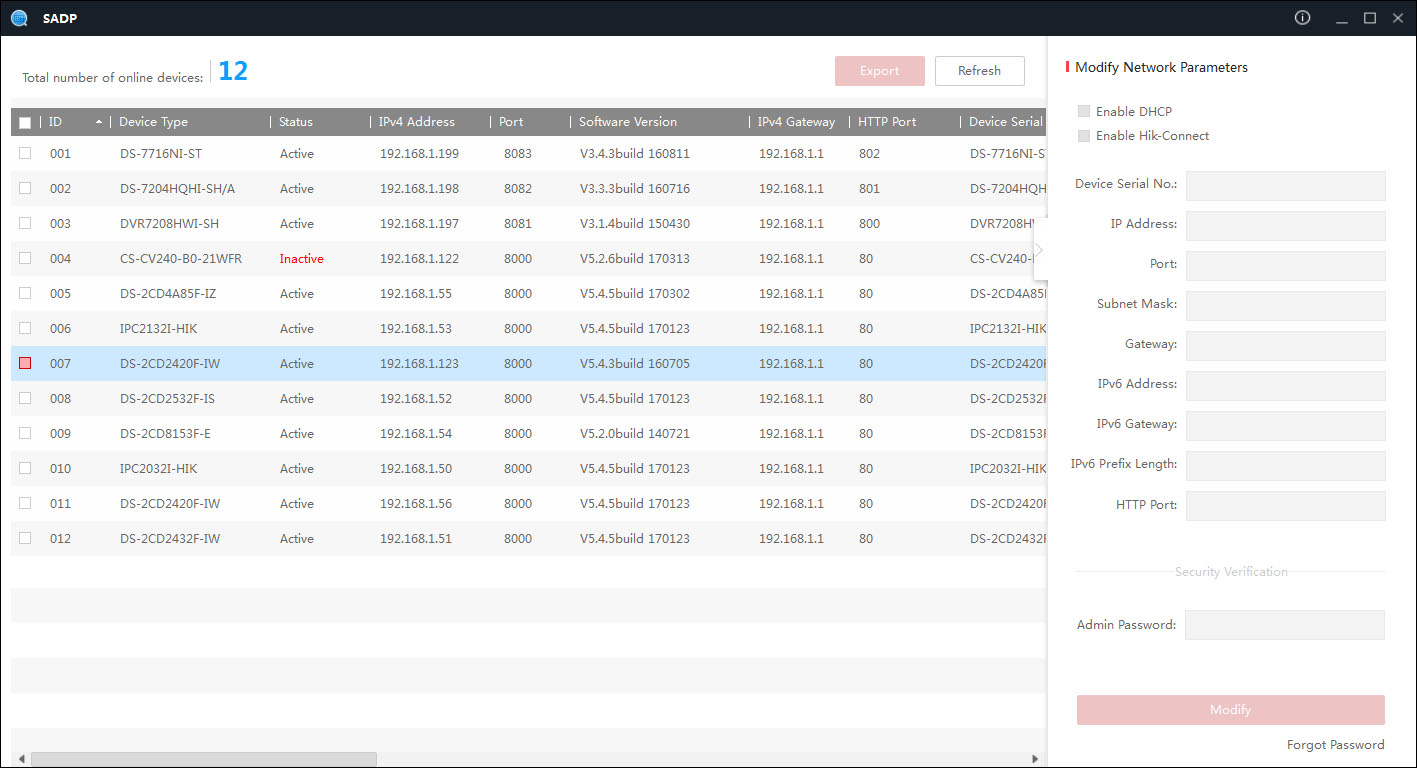Select the IPC2132I-HIK device
Viewport: 1417px width, 768px height.
click(x=158, y=329)
